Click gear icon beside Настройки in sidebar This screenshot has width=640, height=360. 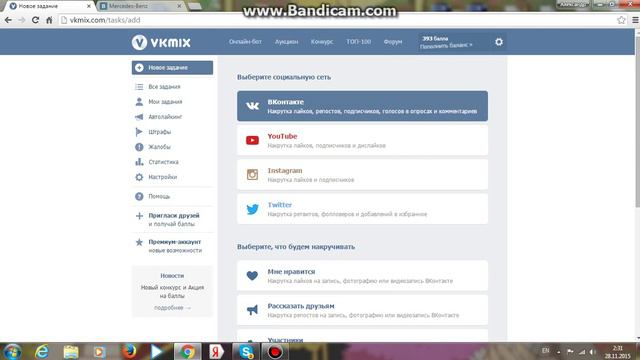pyautogui.click(x=139, y=177)
